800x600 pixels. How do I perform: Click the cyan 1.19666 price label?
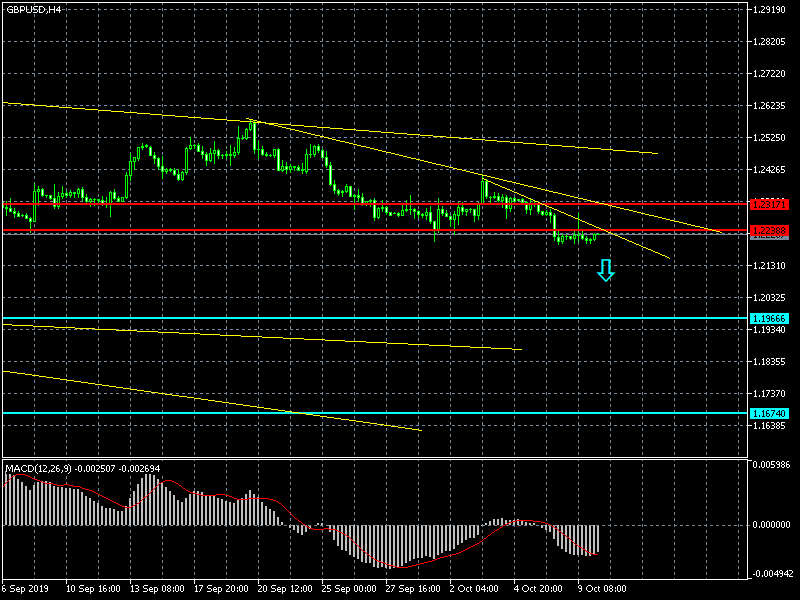769,319
